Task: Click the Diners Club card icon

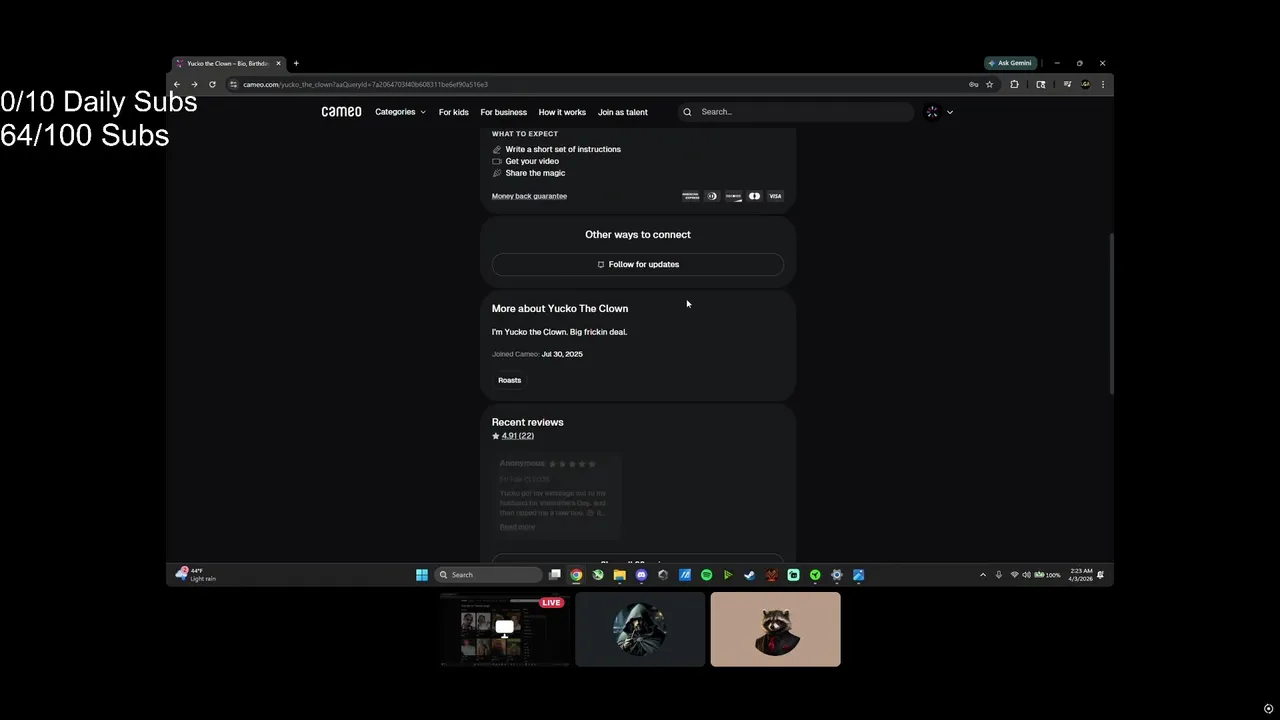Action: pyautogui.click(x=712, y=196)
